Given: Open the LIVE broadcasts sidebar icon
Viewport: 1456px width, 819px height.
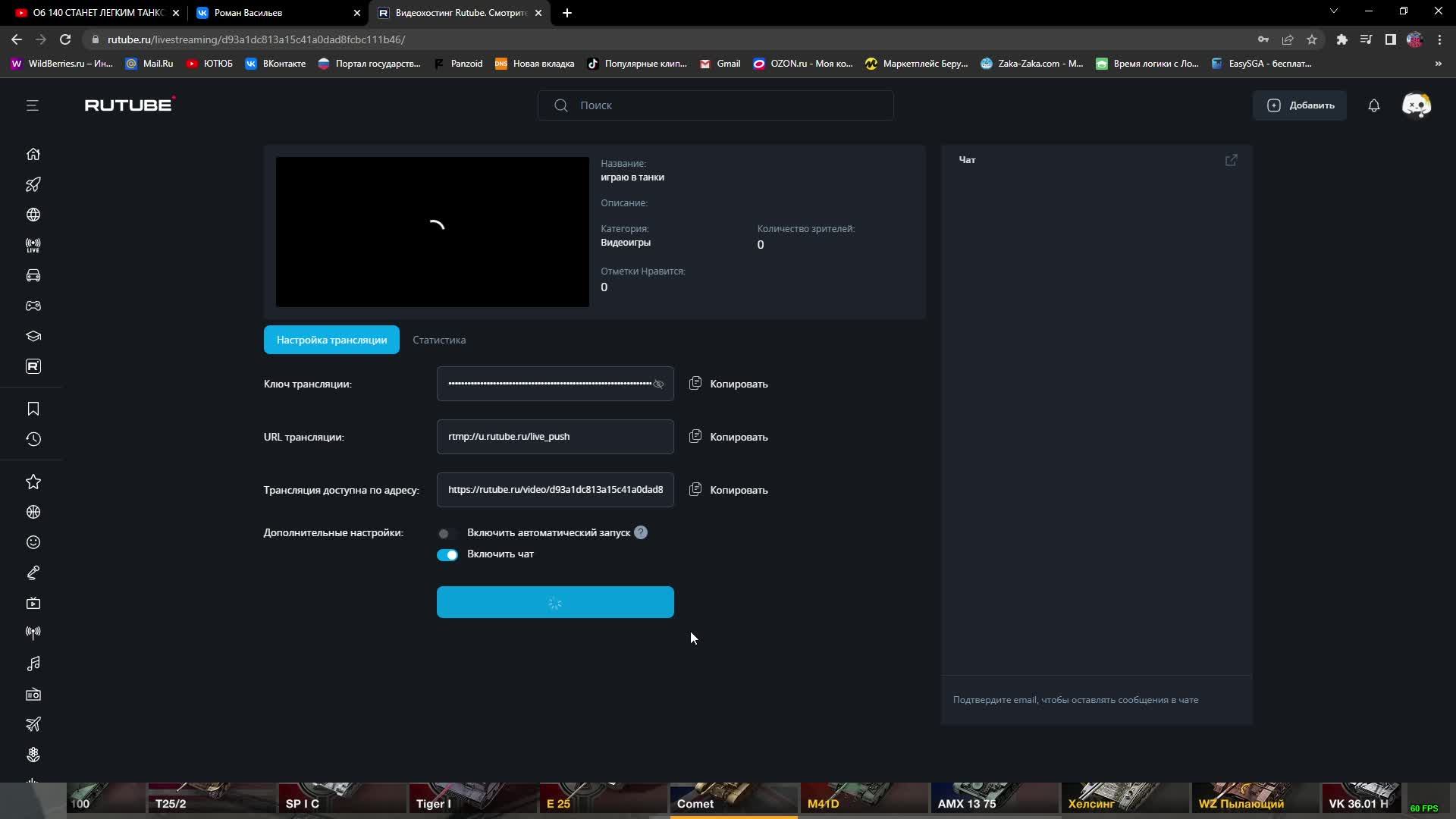Looking at the screenshot, I should pyautogui.click(x=33, y=245).
